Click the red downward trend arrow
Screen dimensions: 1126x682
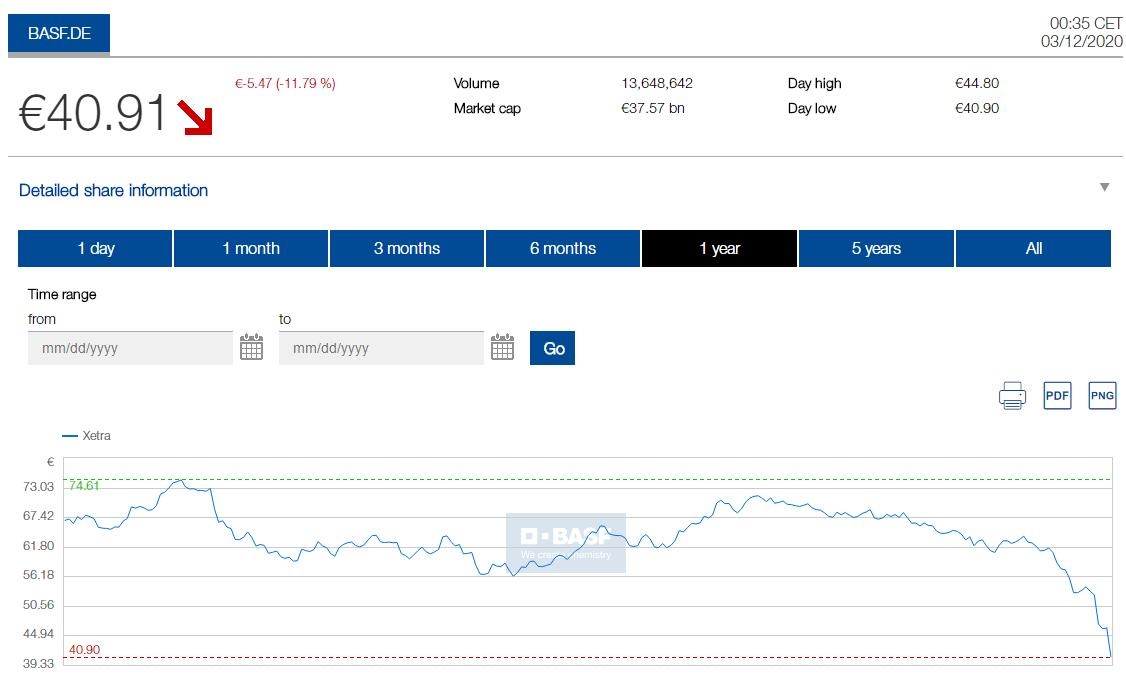tap(195, 117)
